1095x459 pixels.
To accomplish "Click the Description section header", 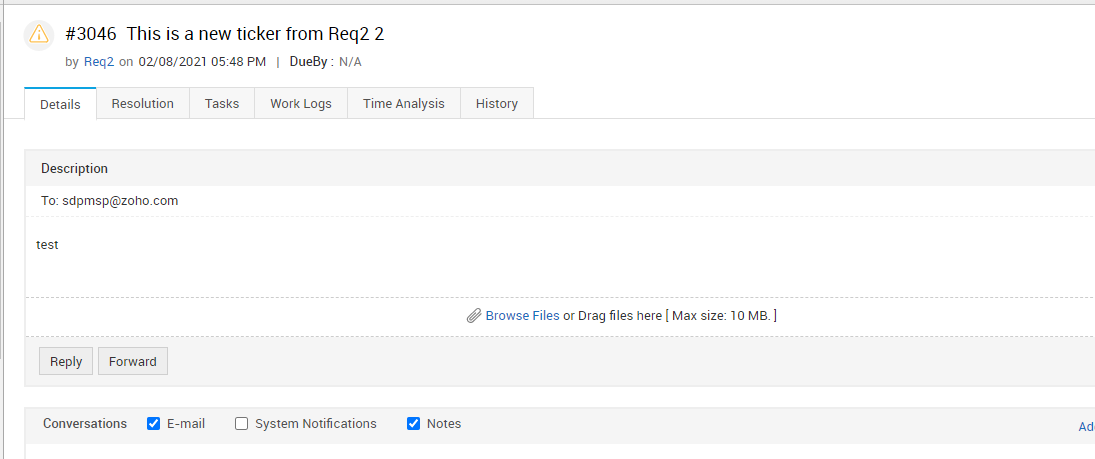I will click(75, 169).
